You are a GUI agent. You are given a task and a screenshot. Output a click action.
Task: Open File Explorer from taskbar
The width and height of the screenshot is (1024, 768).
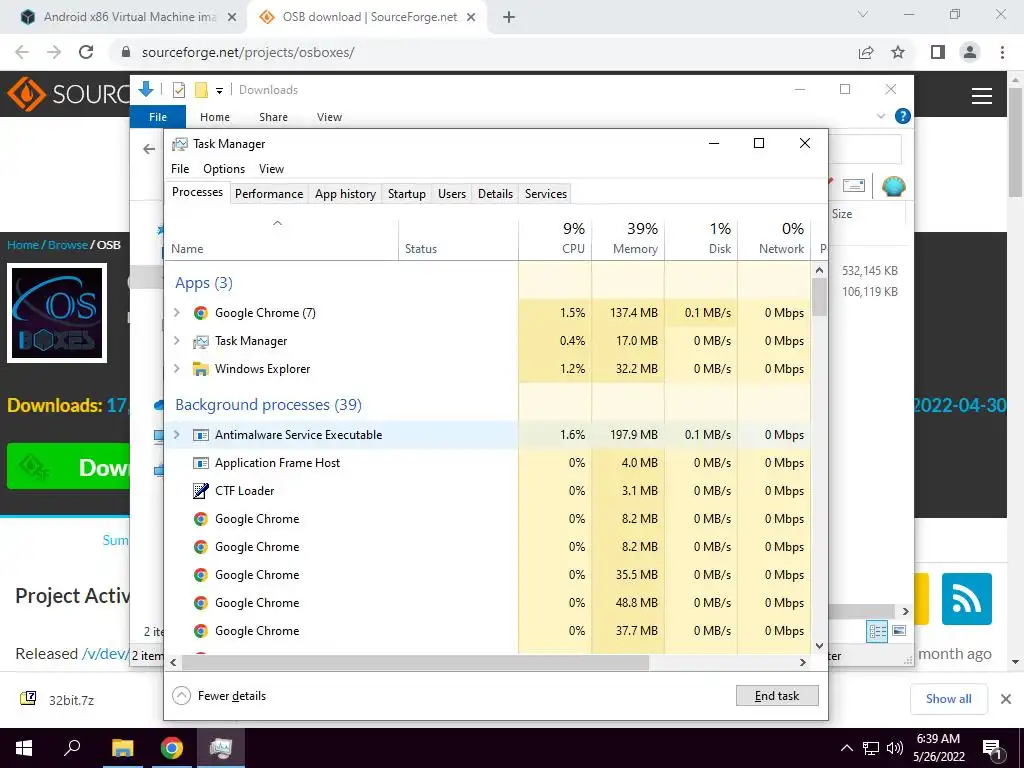[x=122, y=748]
